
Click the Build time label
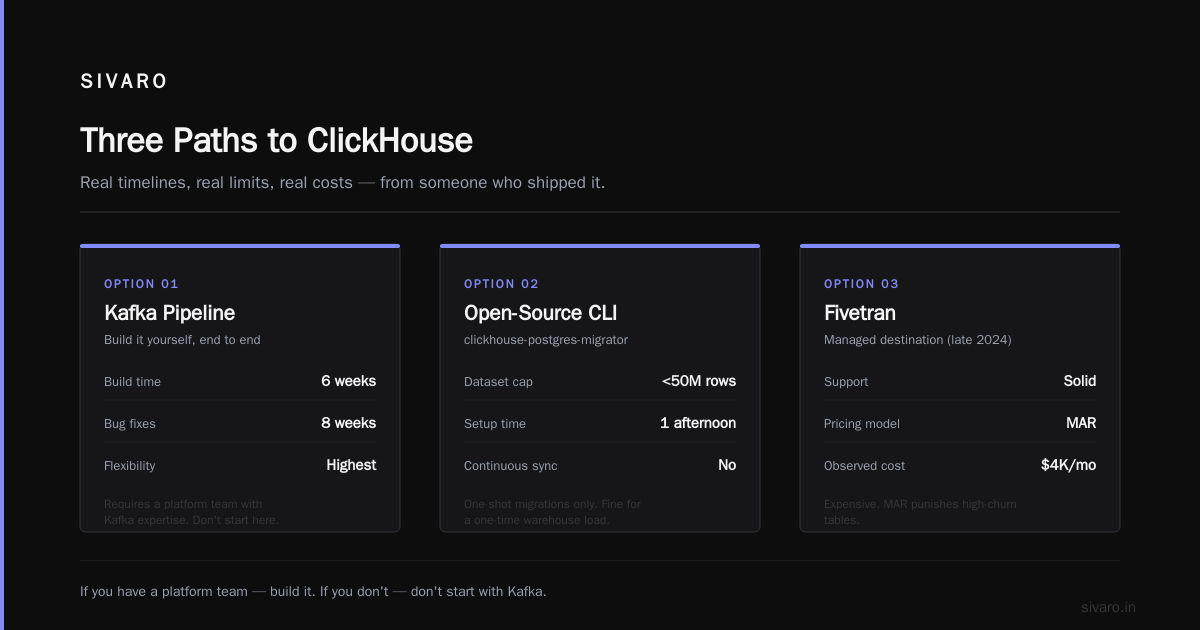(132, 382)
